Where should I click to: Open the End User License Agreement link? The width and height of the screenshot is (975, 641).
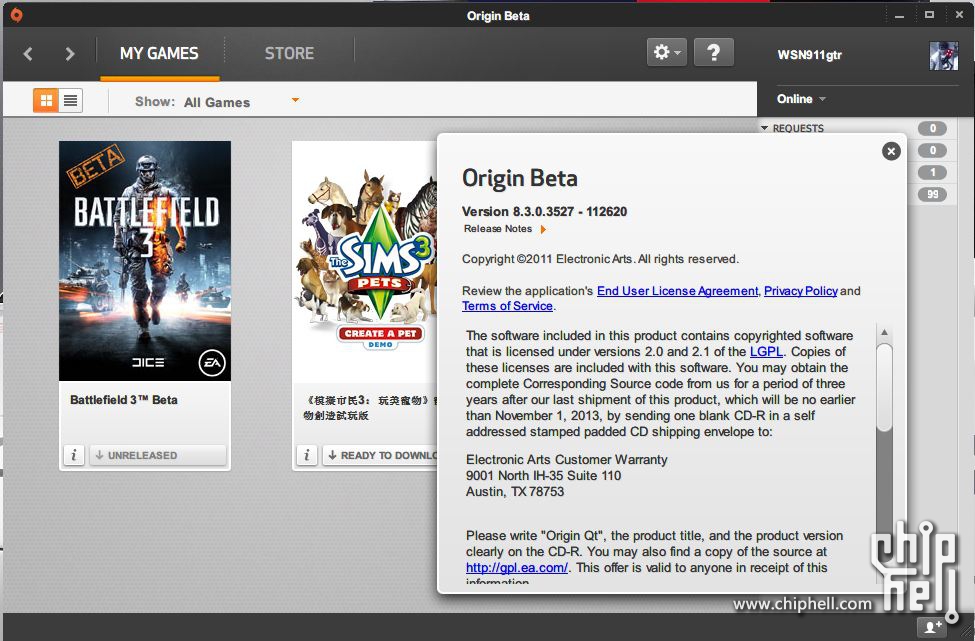(678, 291)
